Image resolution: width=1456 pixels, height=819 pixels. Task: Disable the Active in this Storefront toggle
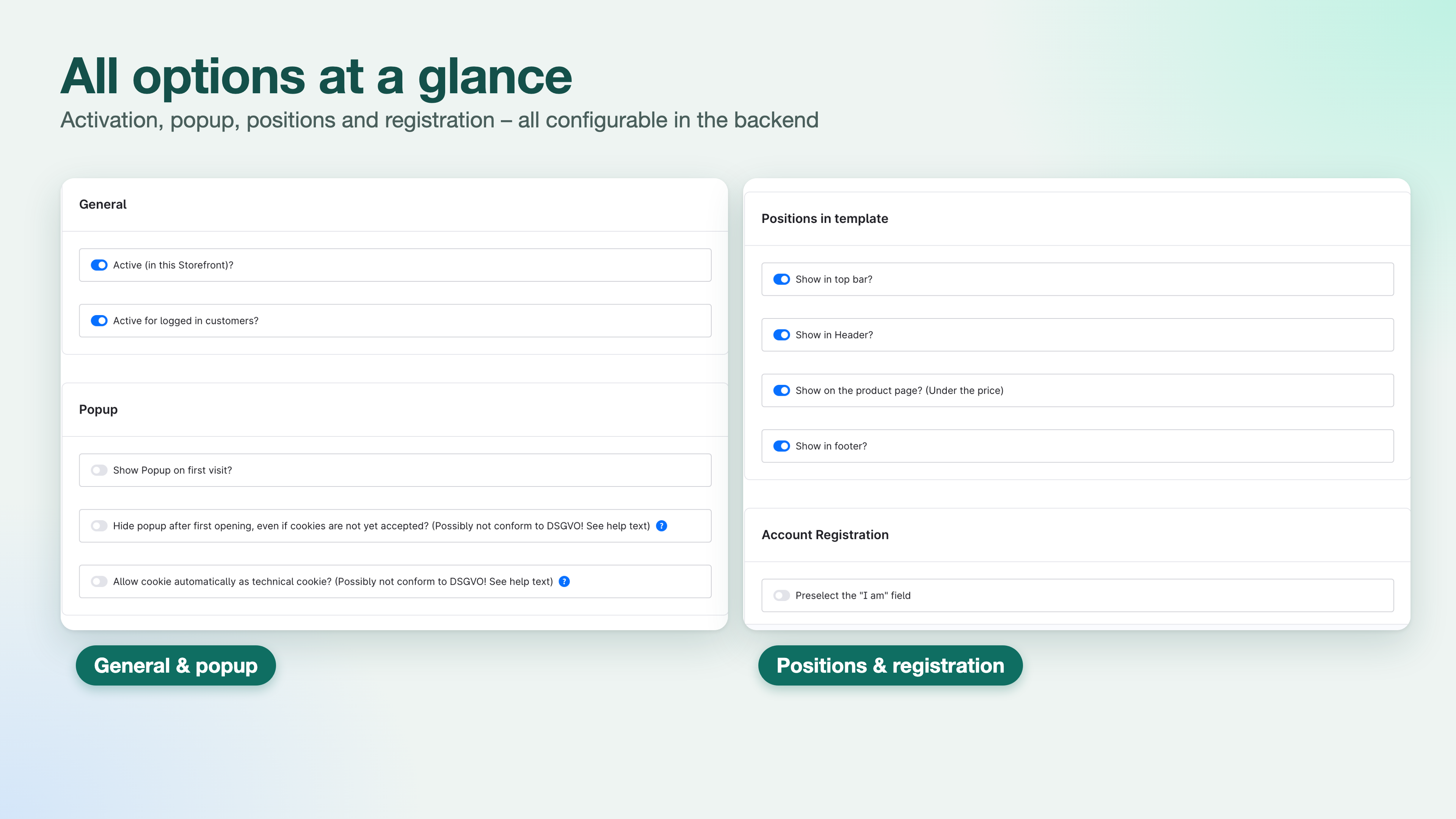click(99, 265)
